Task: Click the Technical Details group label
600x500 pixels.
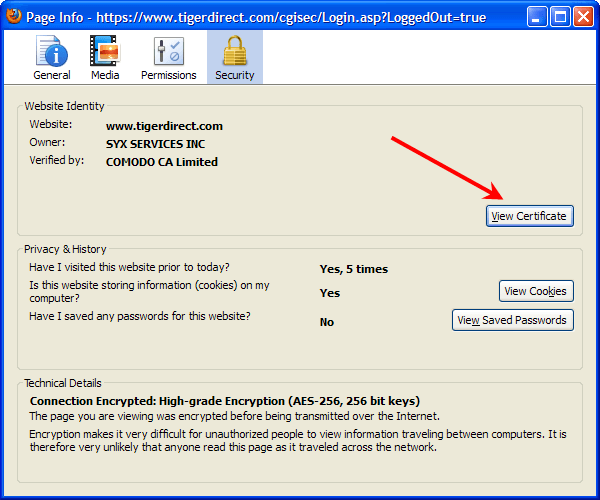Action: point(63,383)
